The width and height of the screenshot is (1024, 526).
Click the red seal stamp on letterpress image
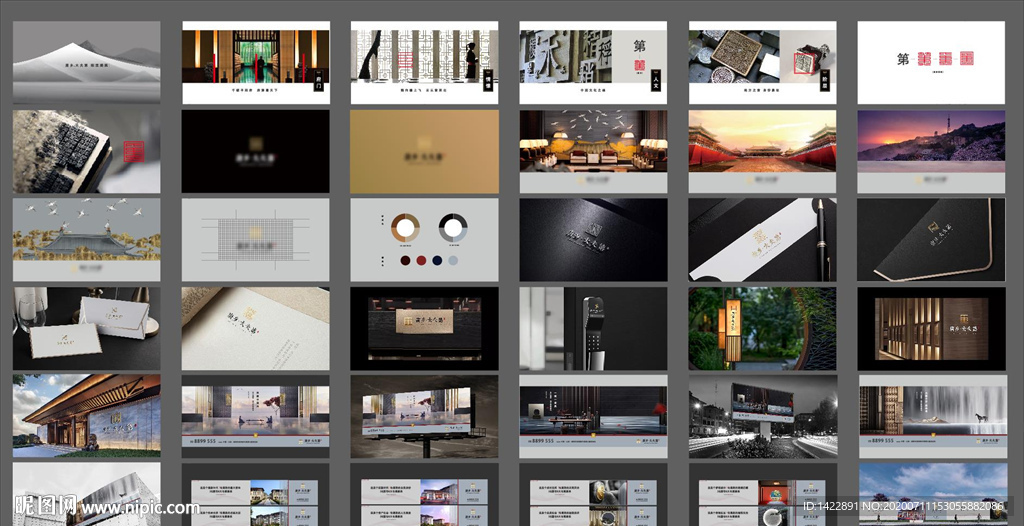(x=132, y=152)
